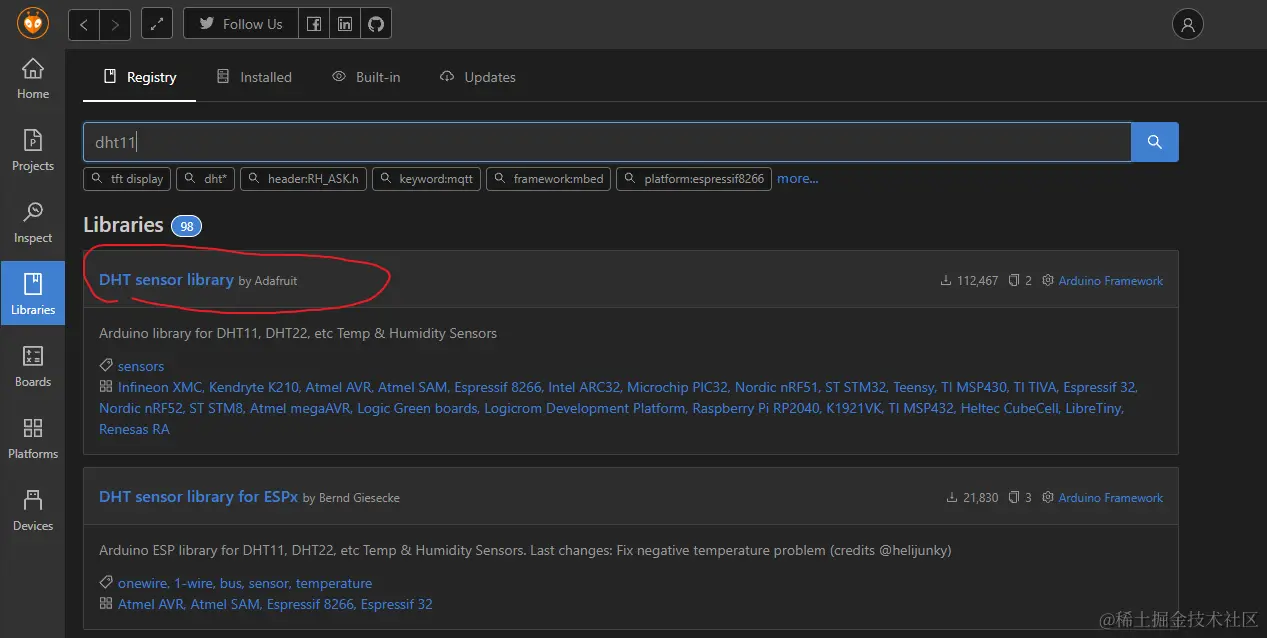Open Inspect in the sidebar

coord(33,223)
